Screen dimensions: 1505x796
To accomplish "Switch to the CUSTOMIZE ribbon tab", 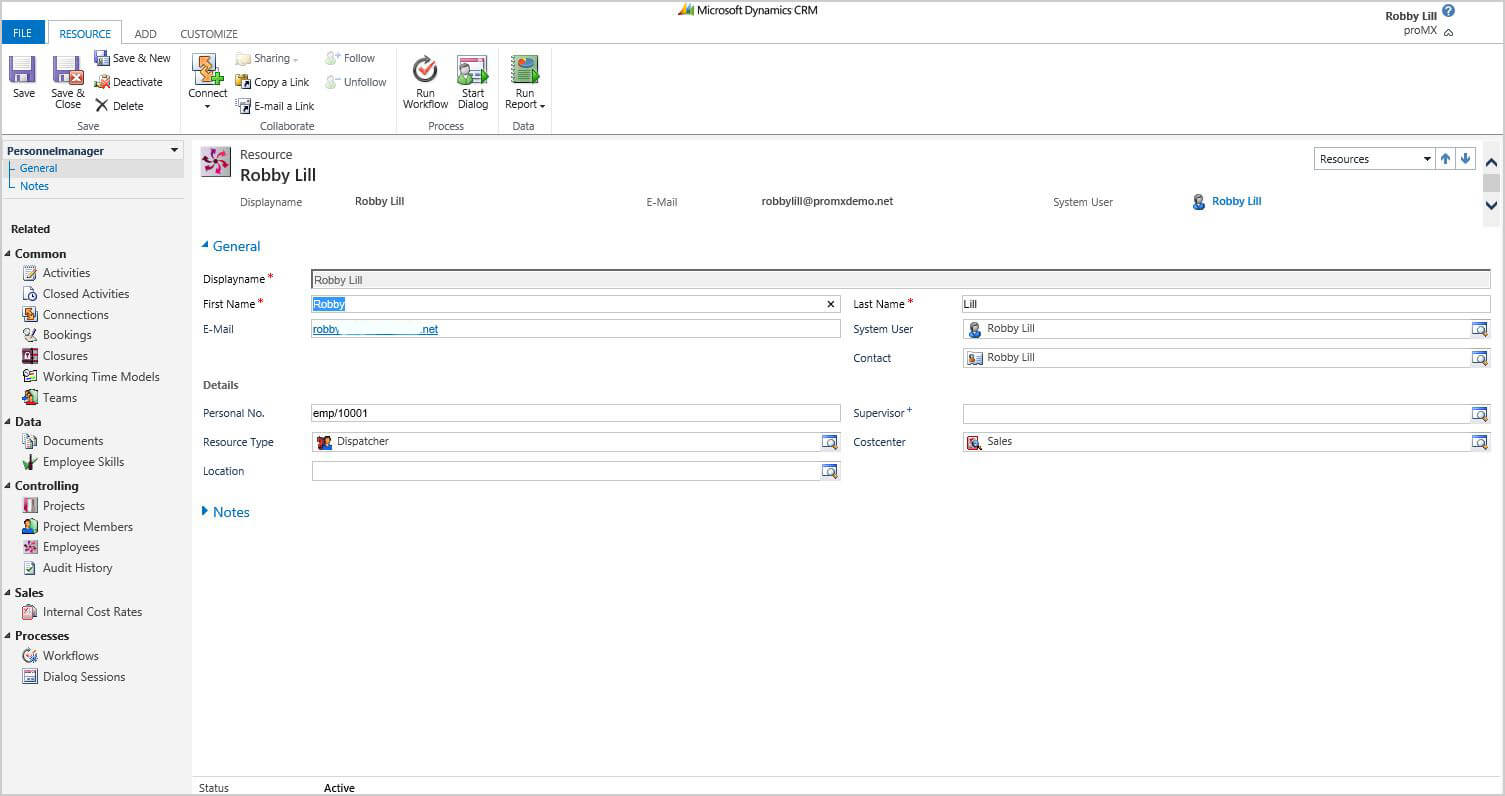I will (209, 34).
